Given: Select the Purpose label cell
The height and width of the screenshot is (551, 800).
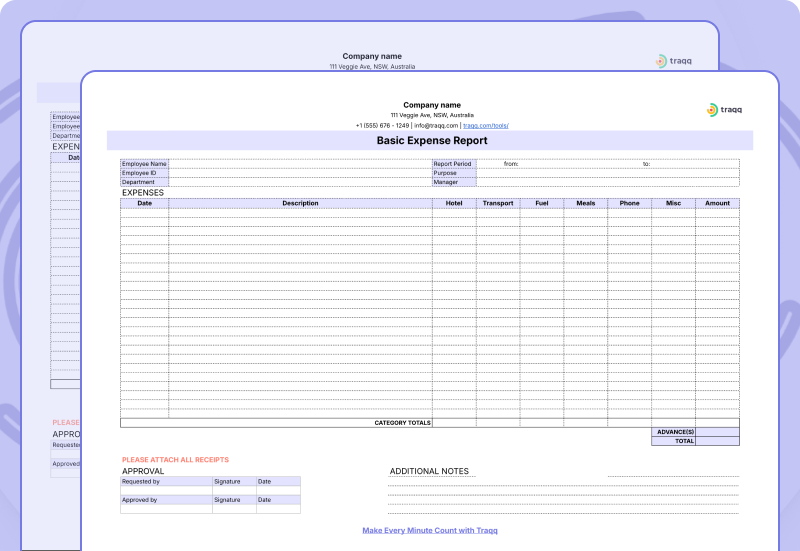Looking at the screenshot, I should coord(454,173).
